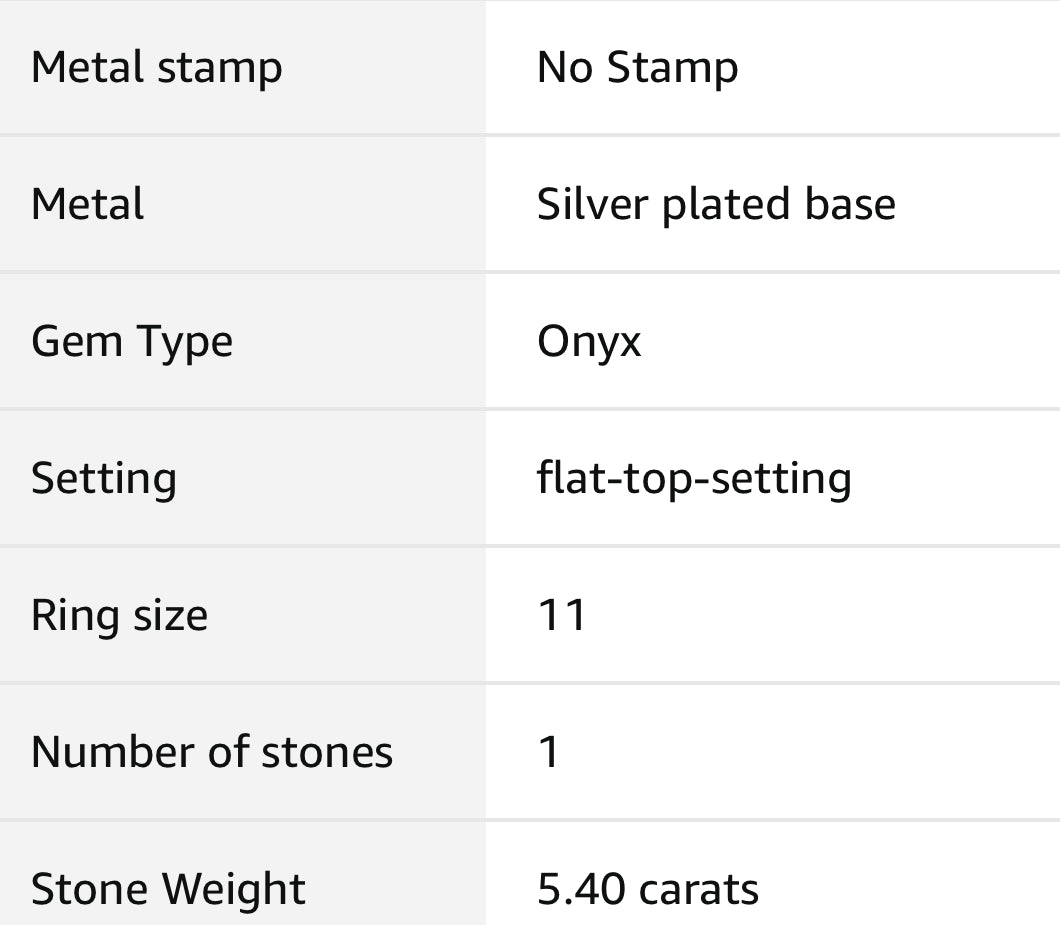Select the Onyx value
The width and height of the screenshot is (1060, 925).
[x=589, y=343]
